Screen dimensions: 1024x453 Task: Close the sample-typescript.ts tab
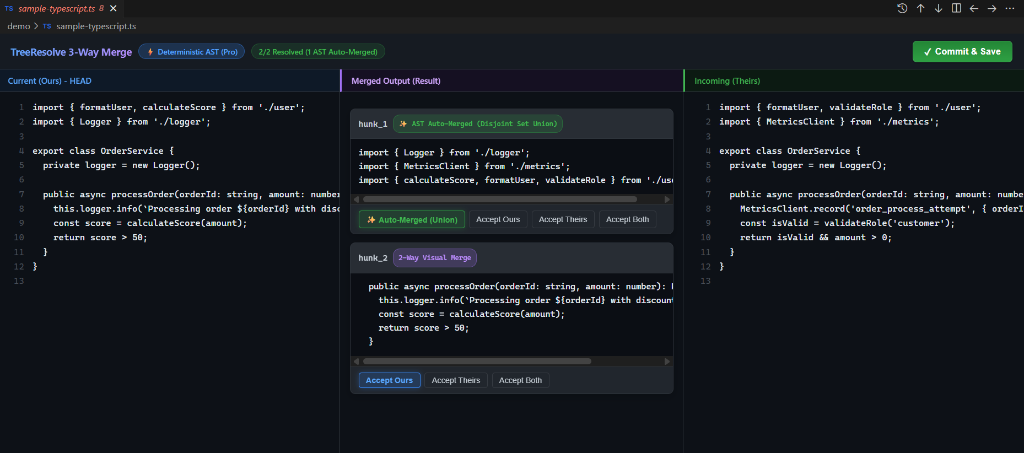tap(113, 8)
